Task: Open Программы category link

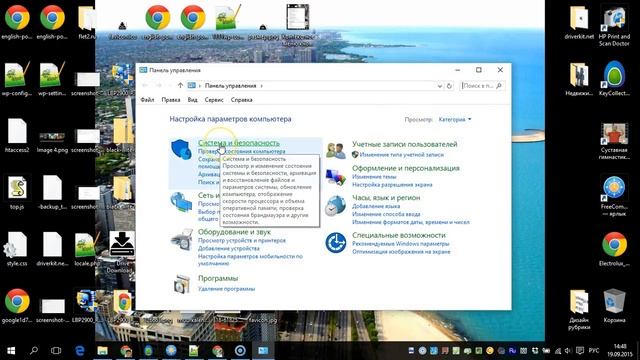Action: point(218,278)
